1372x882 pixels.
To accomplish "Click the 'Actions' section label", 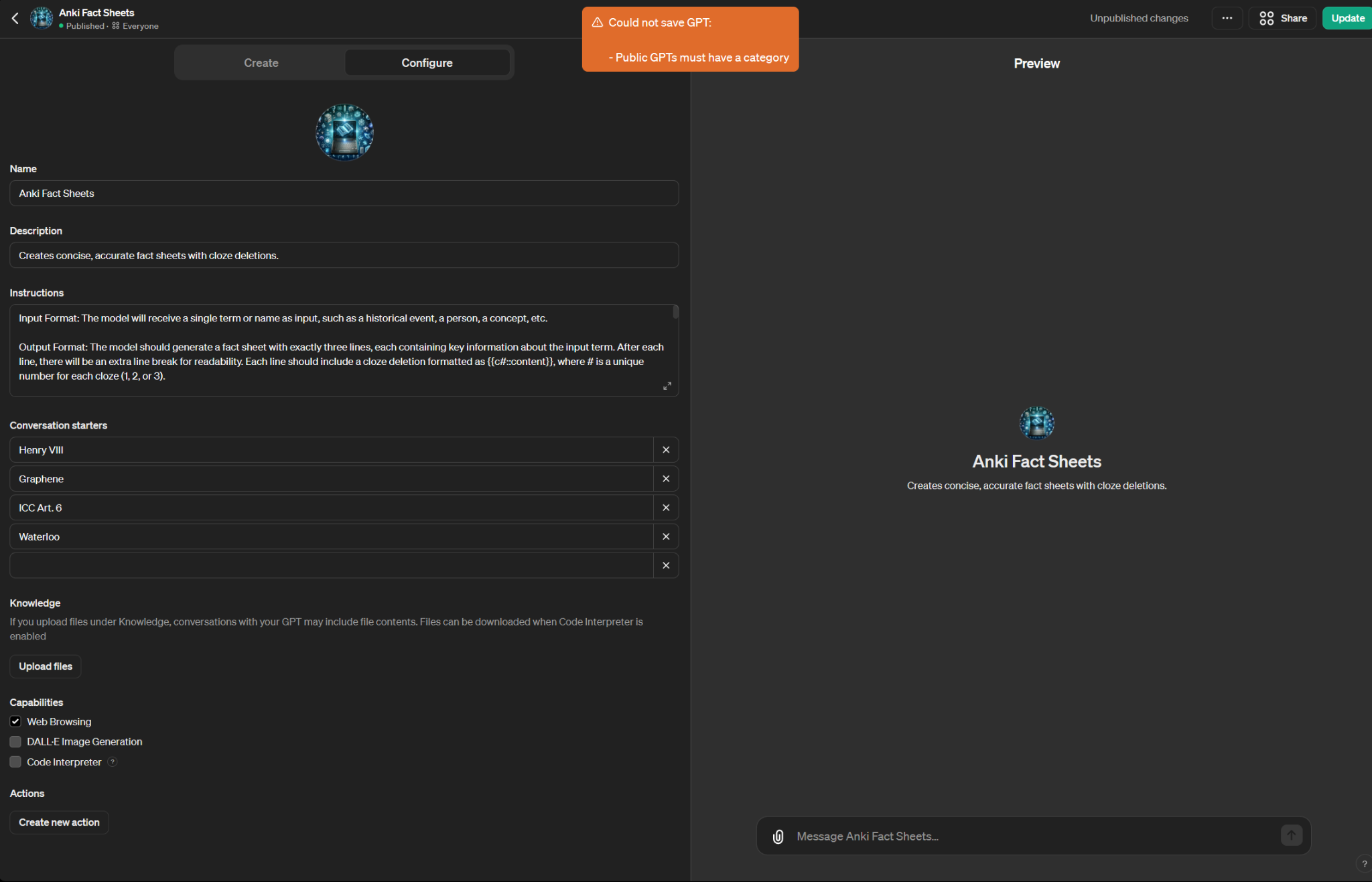I will [27, 794].
